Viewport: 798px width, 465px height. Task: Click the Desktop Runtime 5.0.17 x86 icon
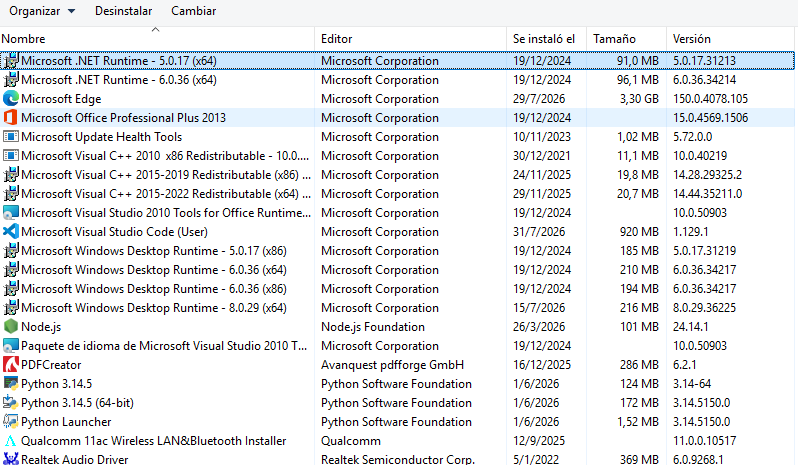pyautogui.click(x=11, y=251)
